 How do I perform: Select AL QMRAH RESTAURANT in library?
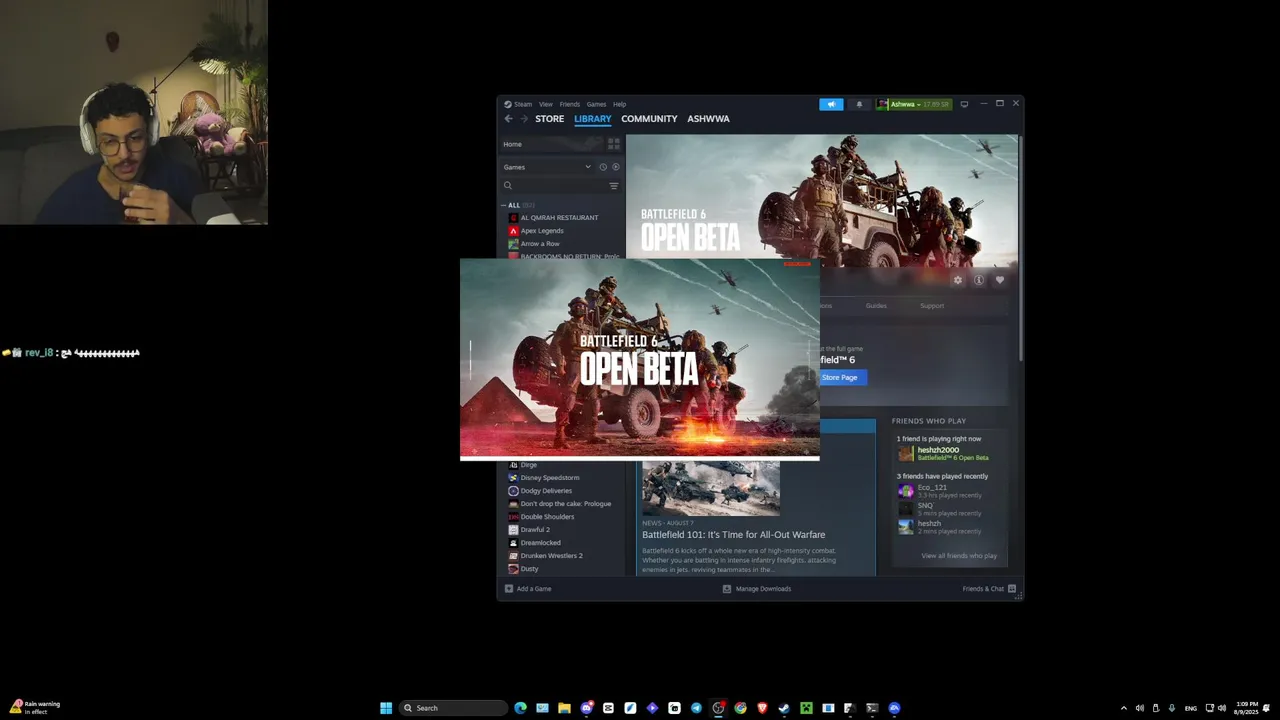(560, 218)
